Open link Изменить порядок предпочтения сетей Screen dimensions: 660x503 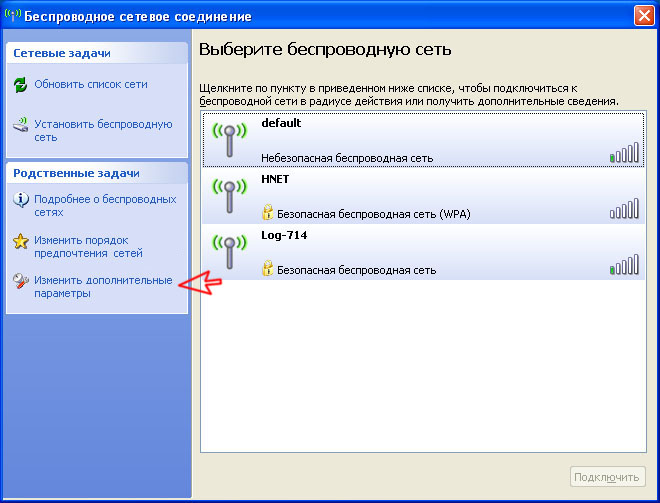pos(88,247)
